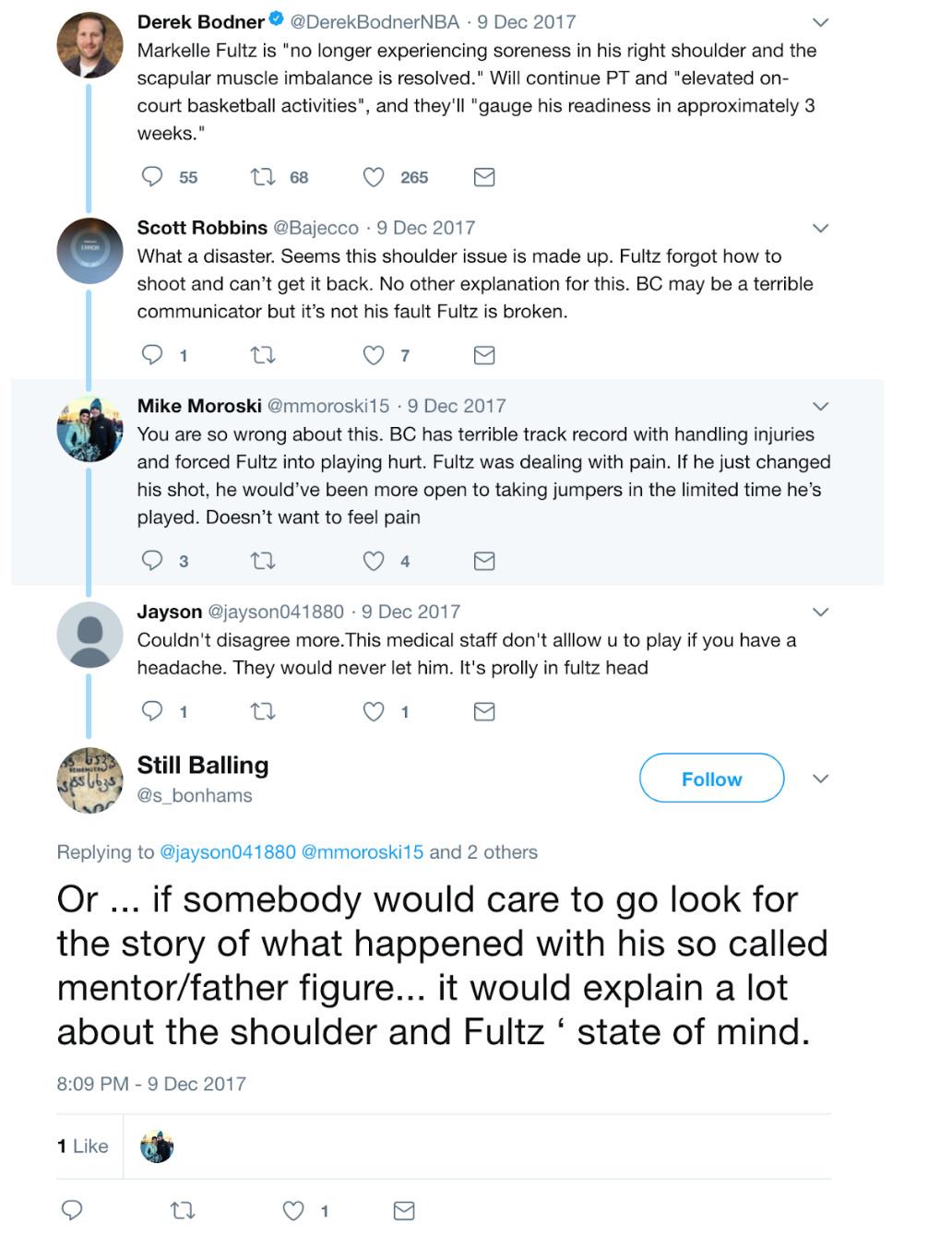Viewport: 952px width, 1236px height.
Task: Retweet Jayson's reply
Action: (264, 711)
